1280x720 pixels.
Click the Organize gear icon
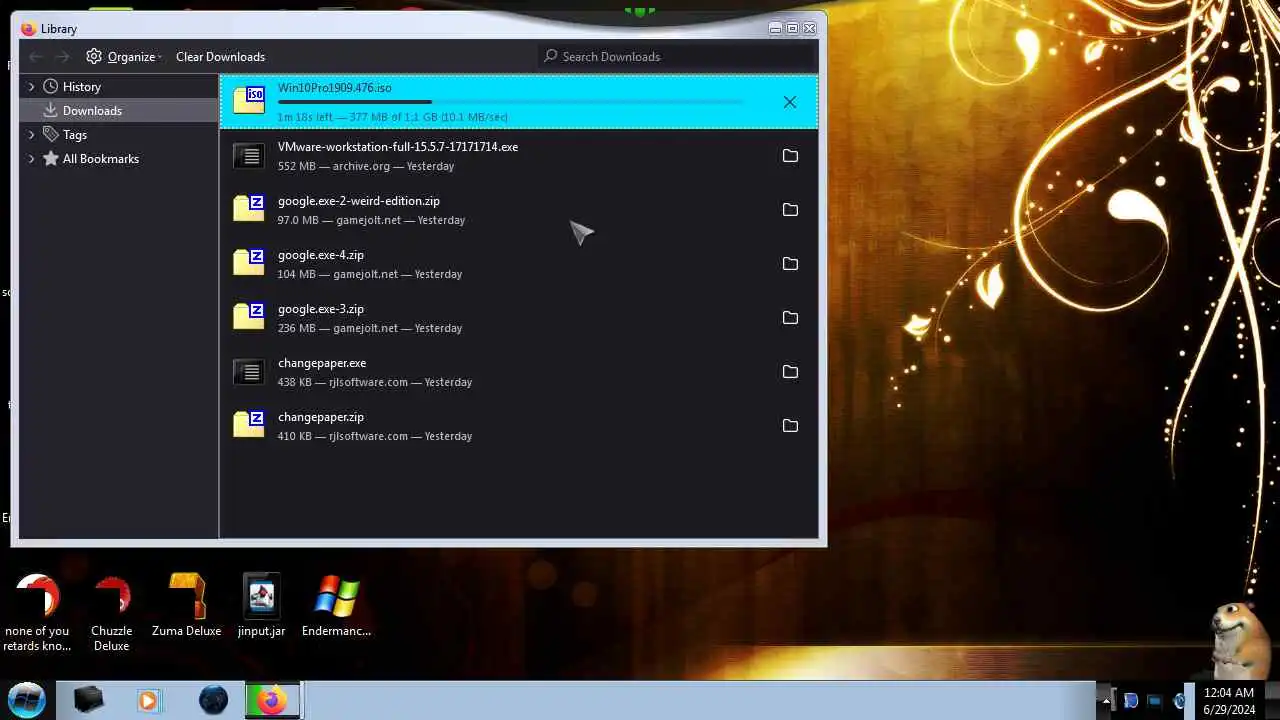click(94, 57)
